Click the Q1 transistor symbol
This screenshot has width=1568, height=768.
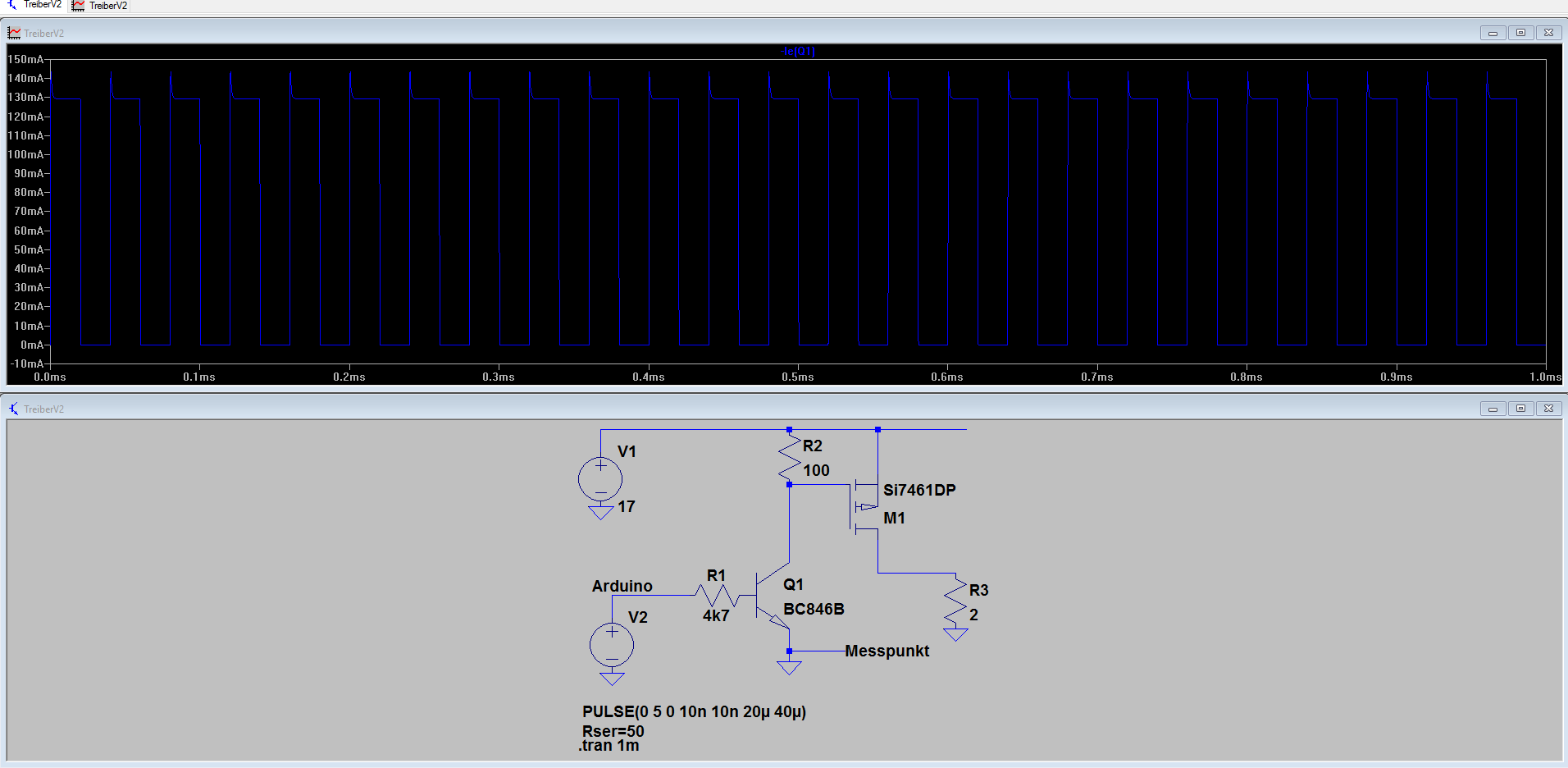click(773, 597)
